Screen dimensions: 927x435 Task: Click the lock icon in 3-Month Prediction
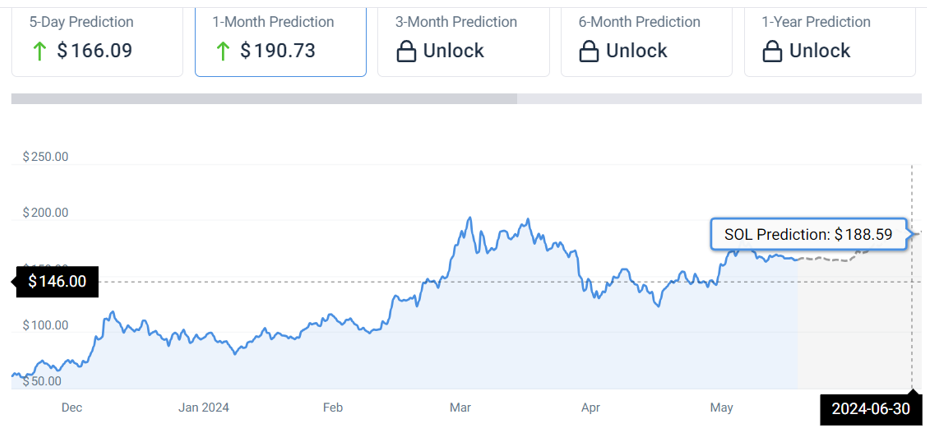click(406, 51)
